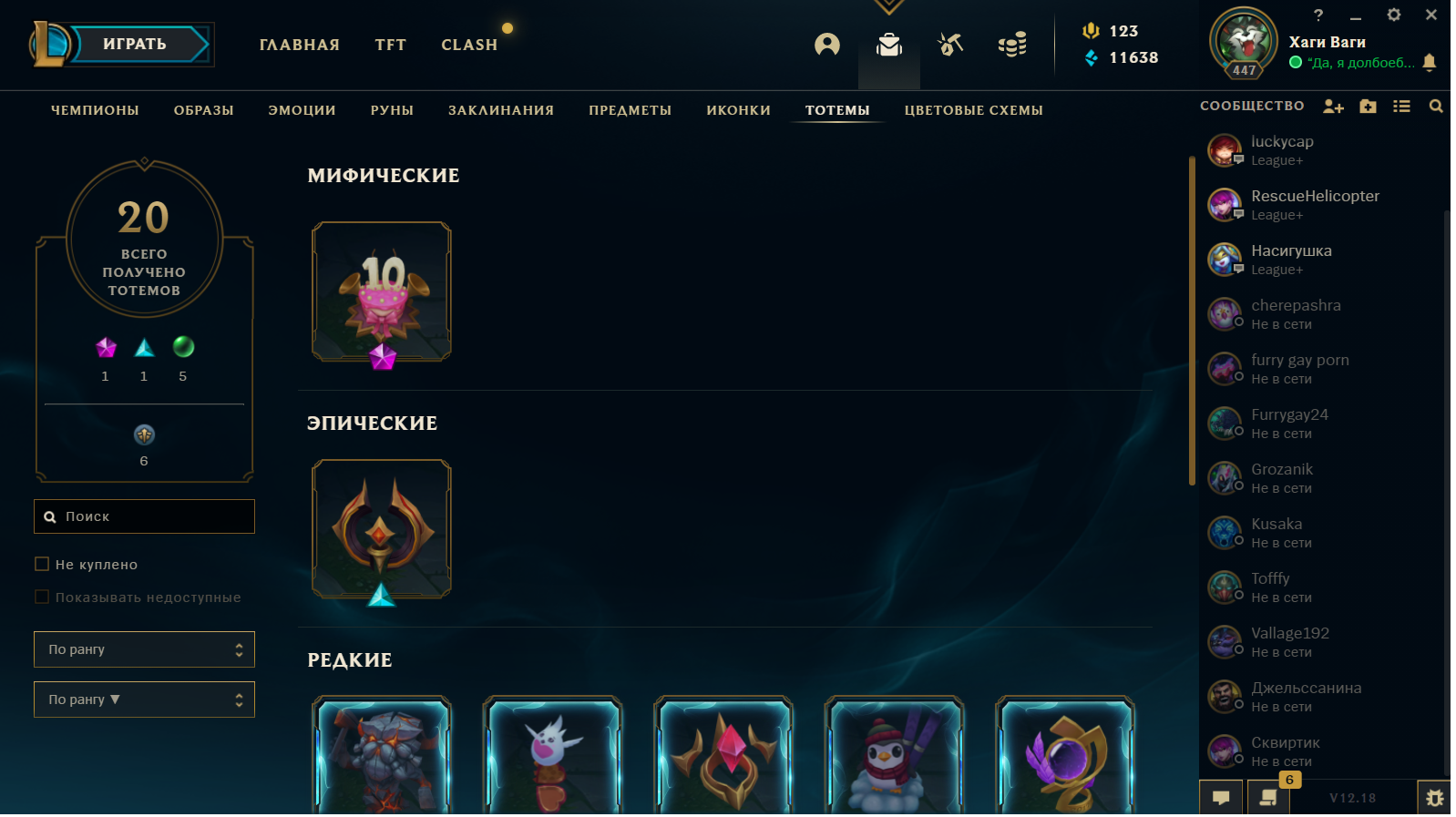Open the store coins icon
This screenshot has width=1456, height=817.
tap(1012, 45)
